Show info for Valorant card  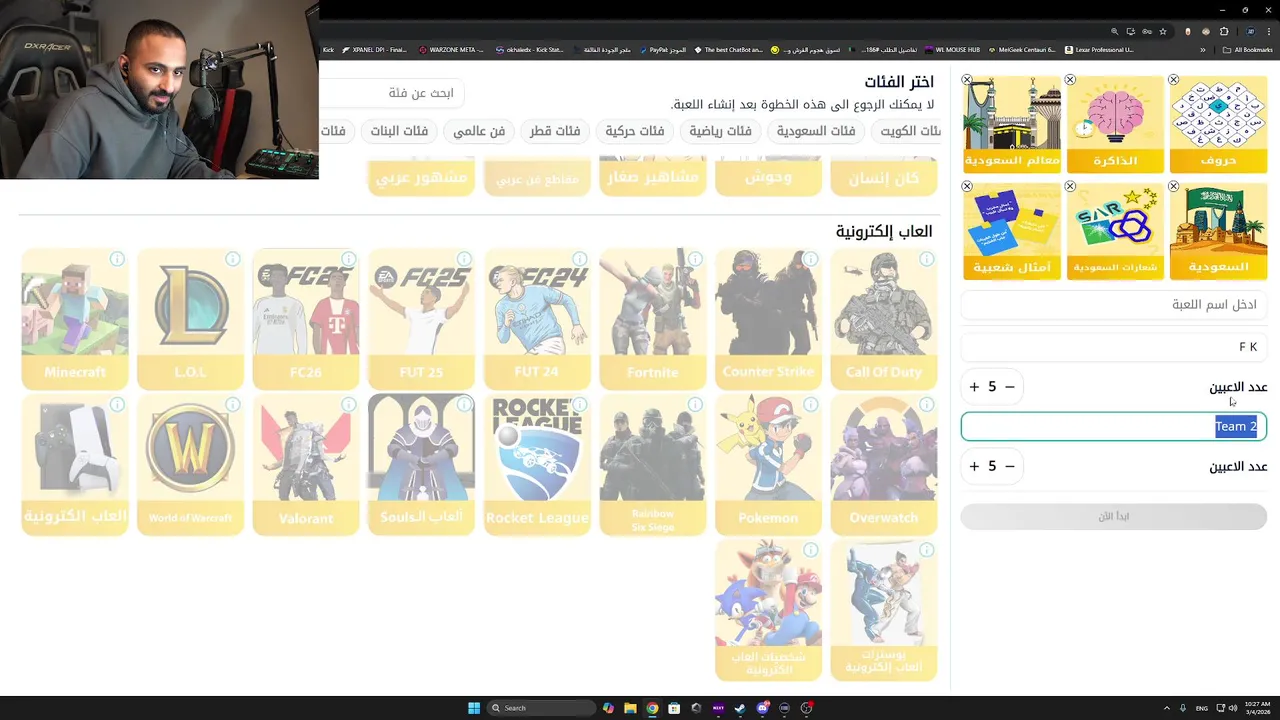(x=348, y=405)
